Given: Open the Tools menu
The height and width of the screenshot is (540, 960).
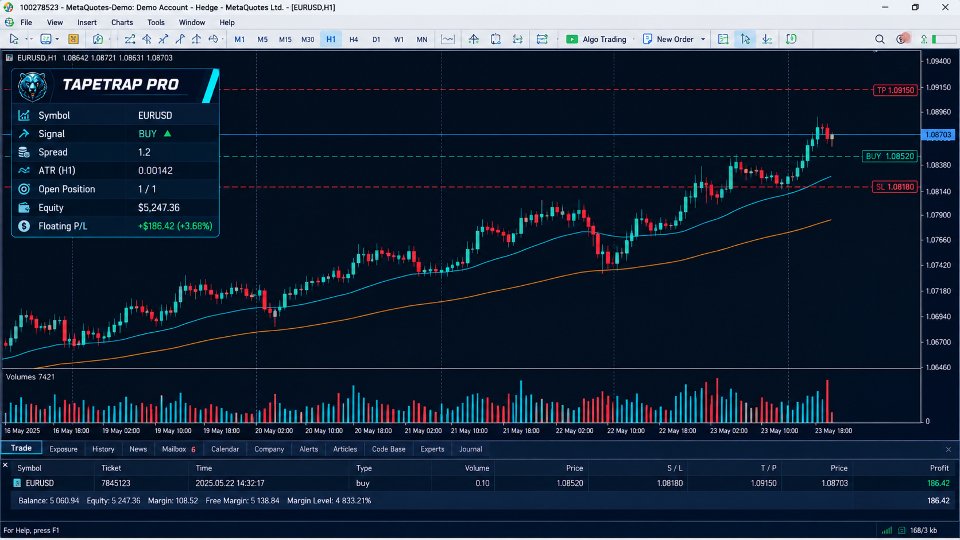Looking at the screenshot, I should [x=156, y=22].
